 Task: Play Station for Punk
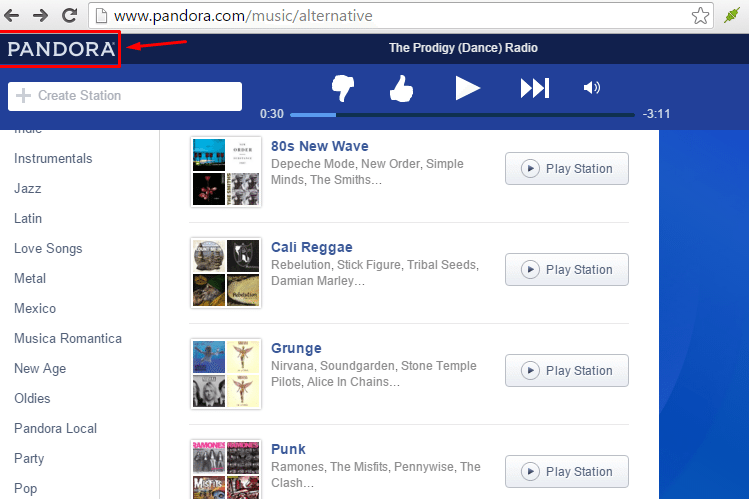[x=567, y=472]
